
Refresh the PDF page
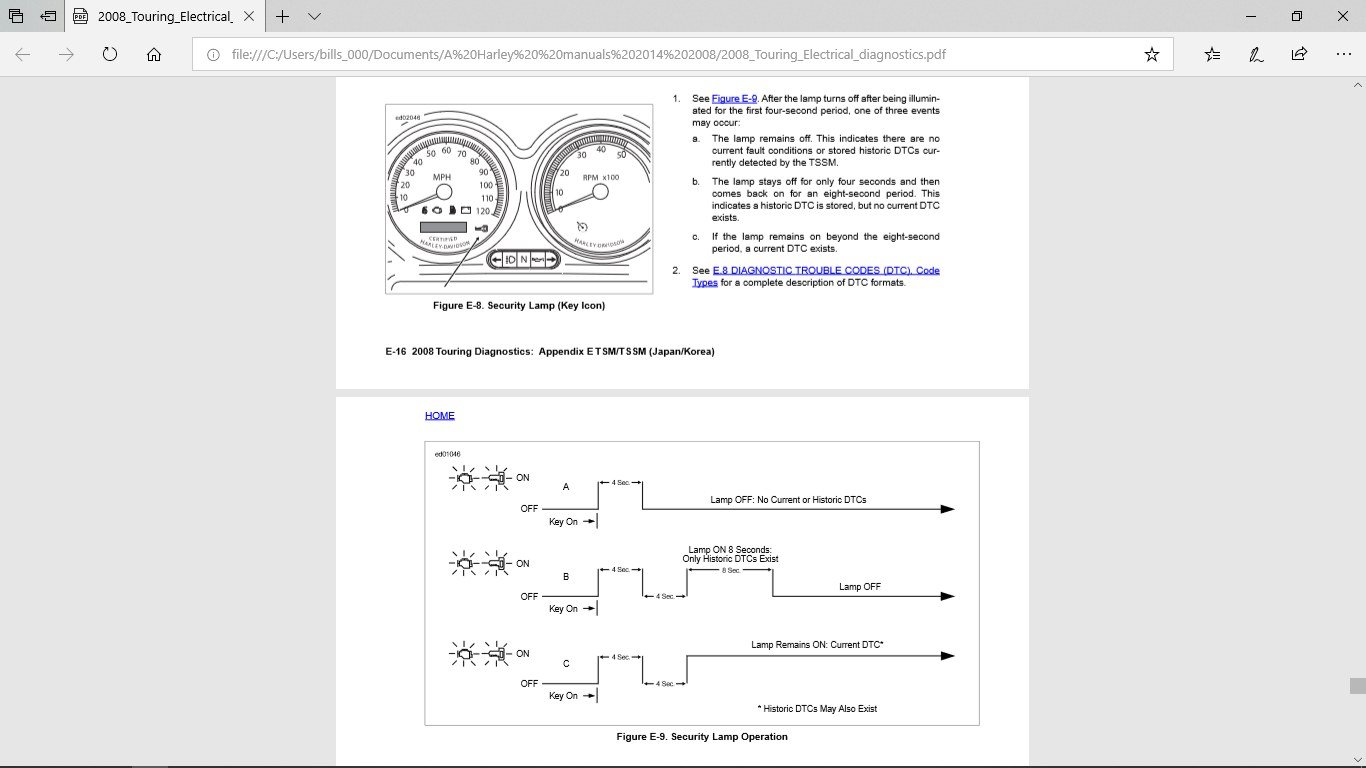click(110, 55)
